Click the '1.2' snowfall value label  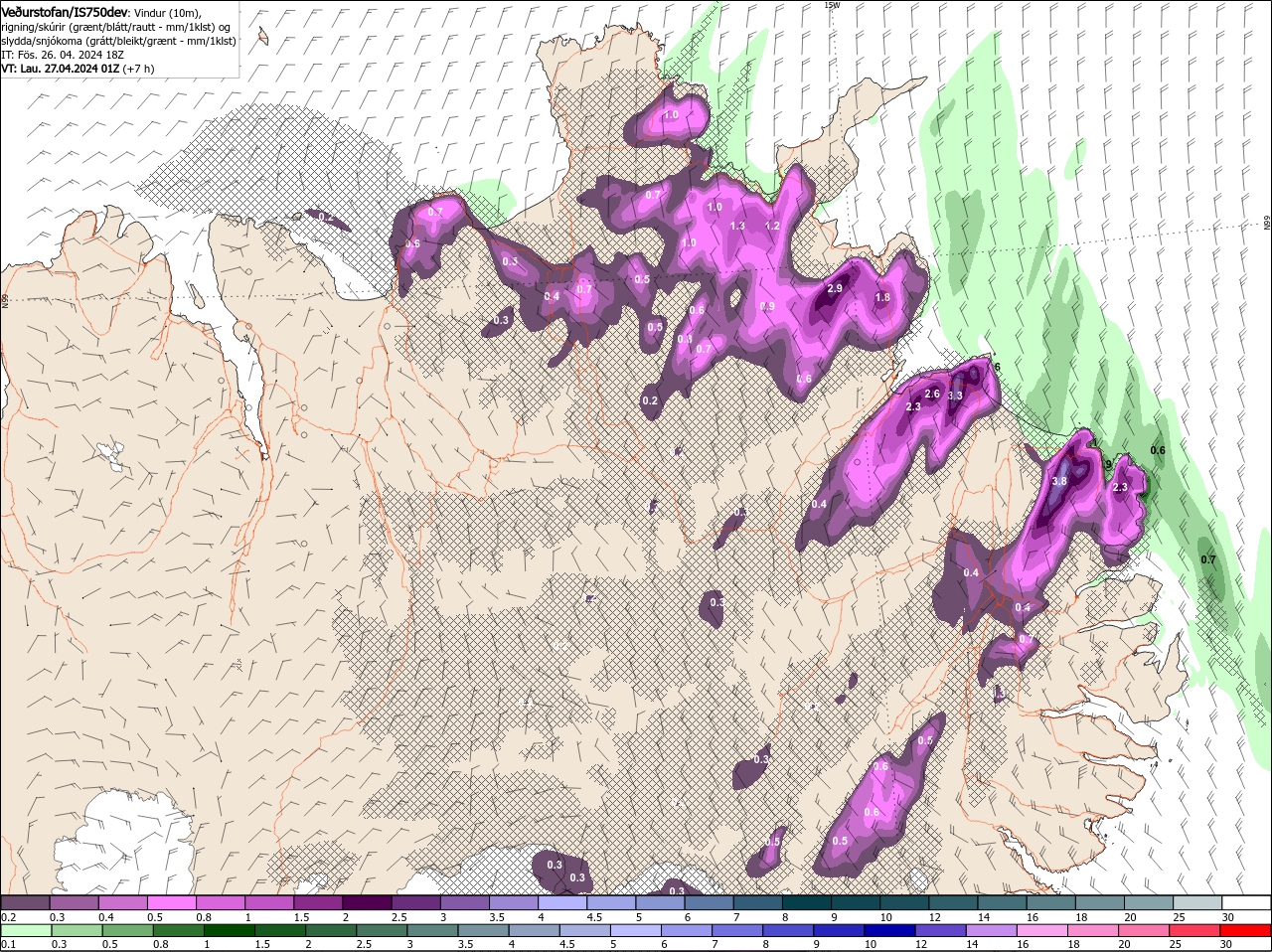[772, 226]
